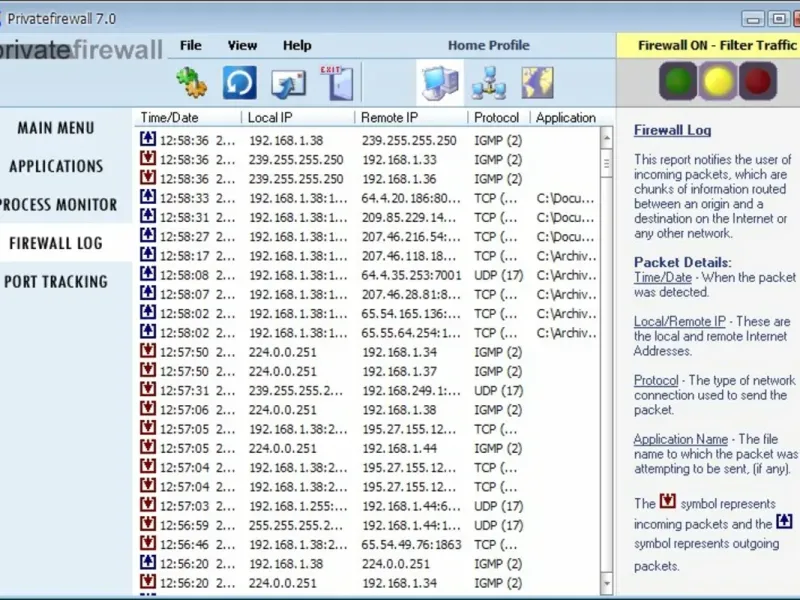Viewport: 800px width, 600px height.
Task: Click outgoing icon on the 12:58:31 row
Action: point(148,215)
